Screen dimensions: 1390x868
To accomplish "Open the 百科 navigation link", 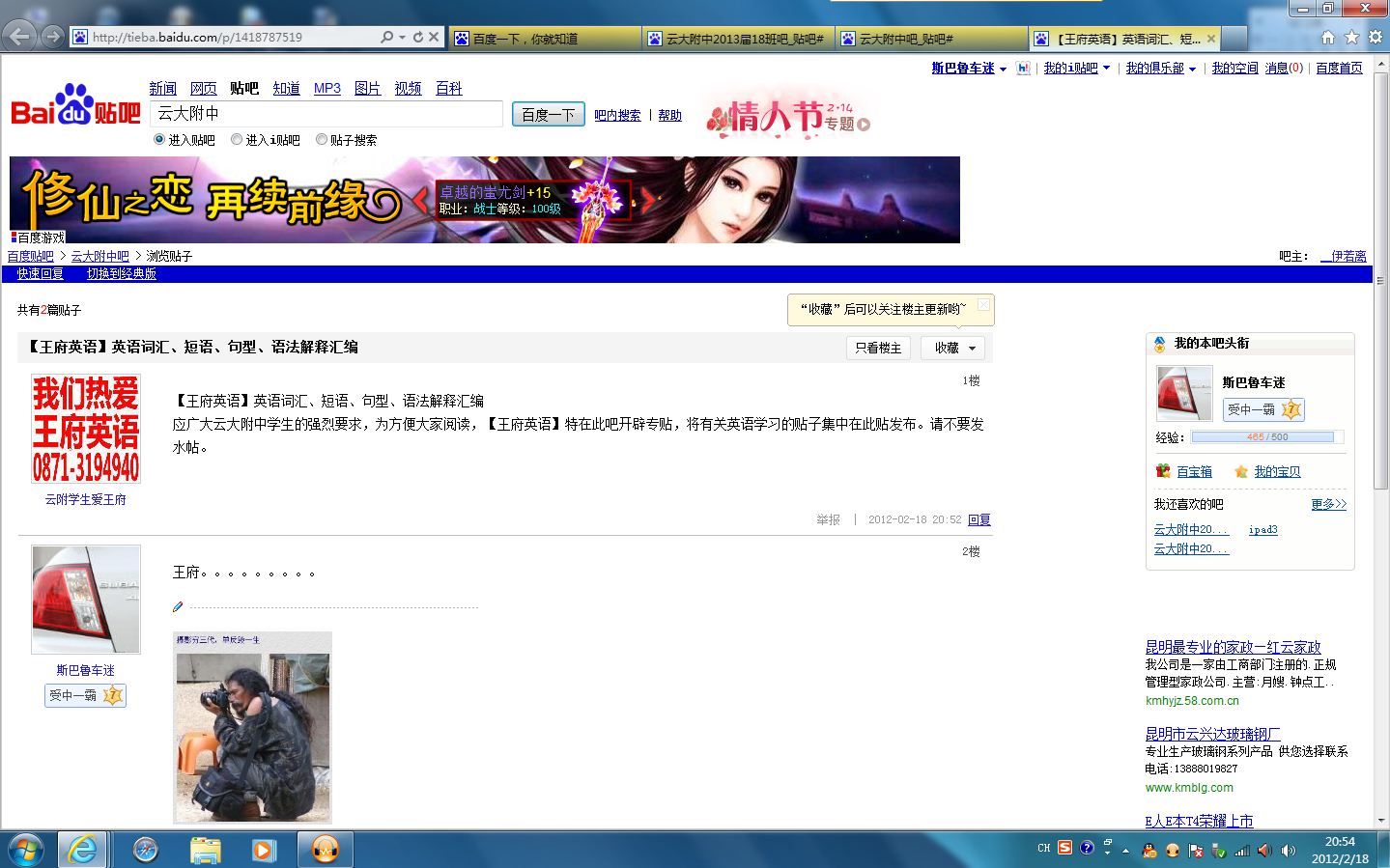I will (x=449, y=88).
